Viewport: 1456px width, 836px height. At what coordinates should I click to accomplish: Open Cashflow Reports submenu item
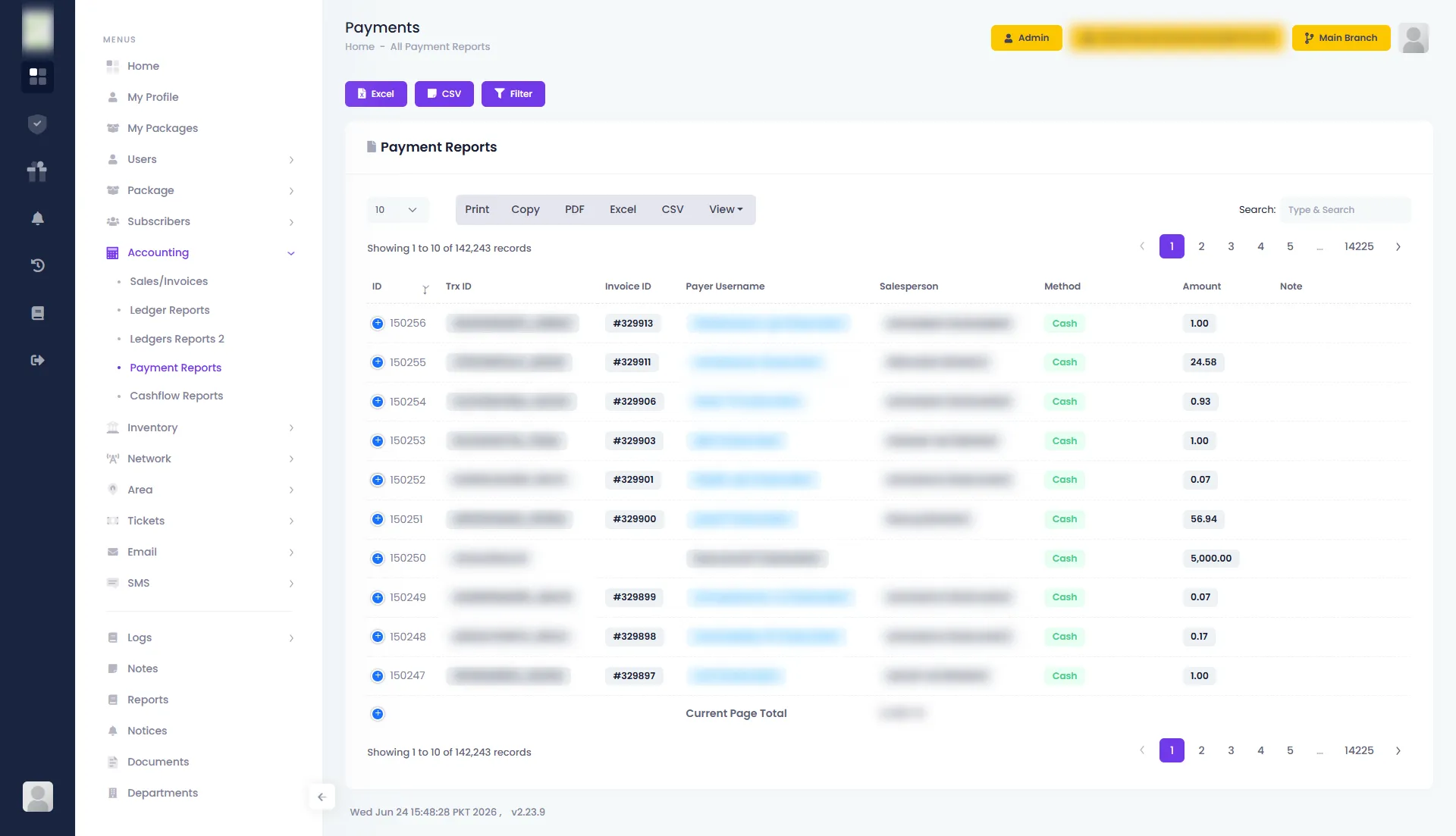(176, 396)
